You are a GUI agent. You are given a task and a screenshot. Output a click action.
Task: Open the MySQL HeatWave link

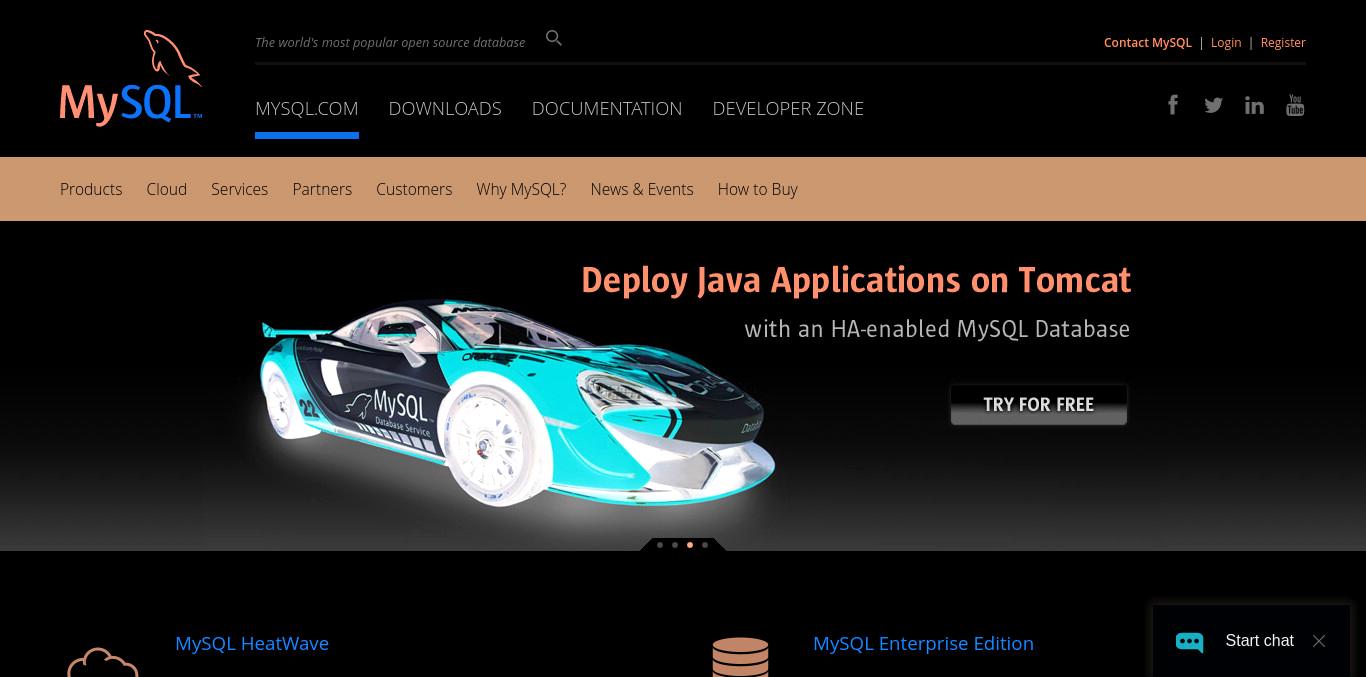pyautogui.click(x=252, y=643)
